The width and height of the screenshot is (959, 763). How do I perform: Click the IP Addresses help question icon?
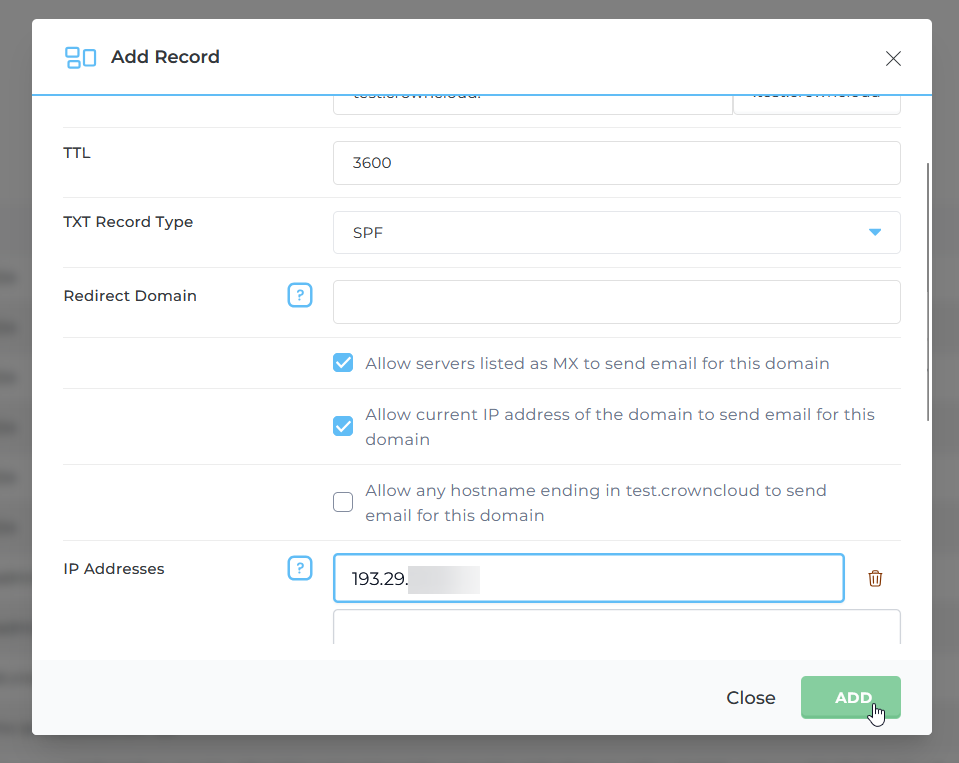point(300,568)
